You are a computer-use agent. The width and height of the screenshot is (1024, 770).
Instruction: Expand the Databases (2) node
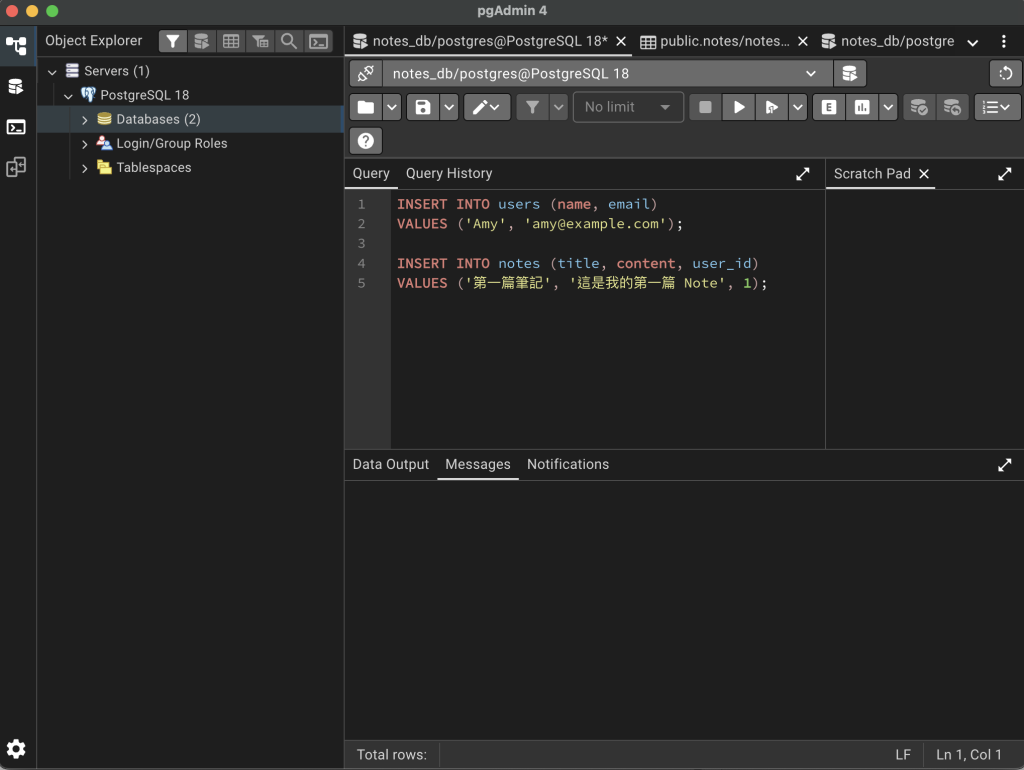click(x=84, y=120)
